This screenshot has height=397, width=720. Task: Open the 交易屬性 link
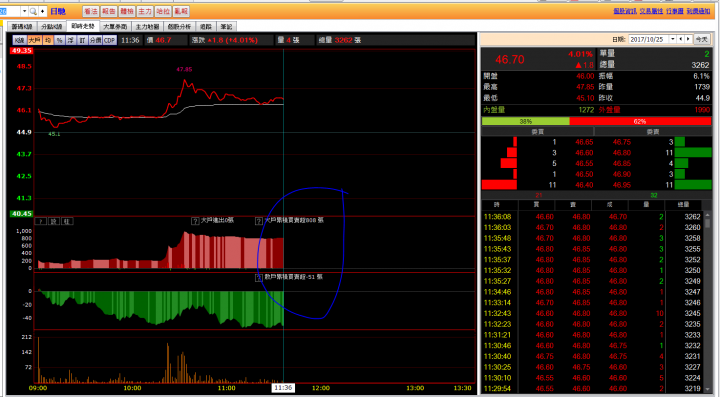pos(651,11)
